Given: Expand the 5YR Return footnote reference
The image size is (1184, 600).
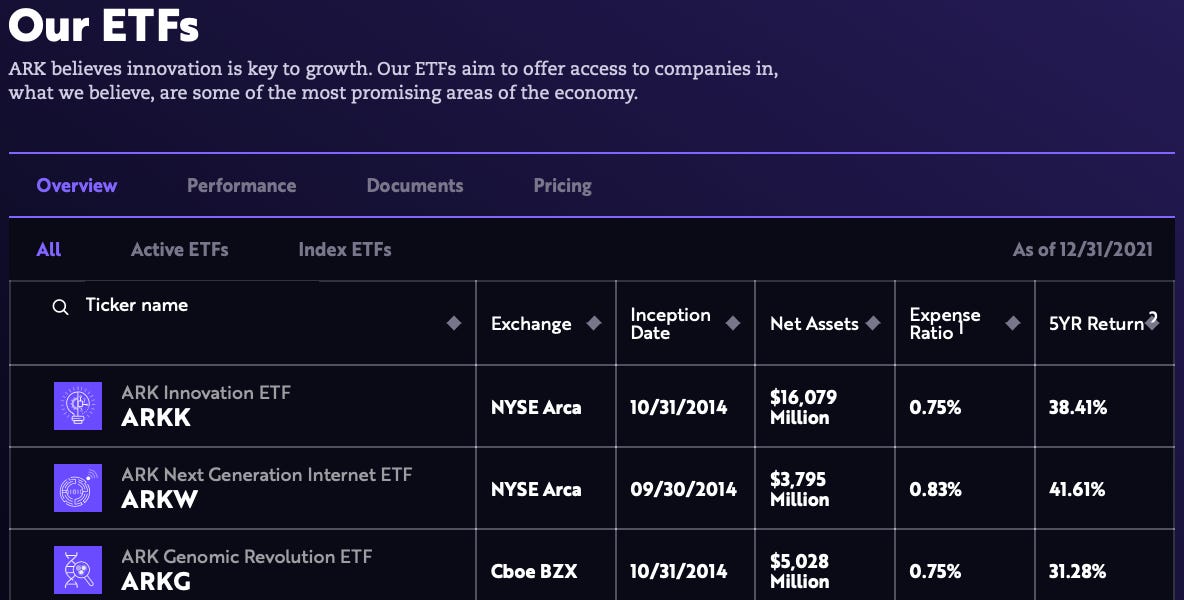Looking at the screenshot, I should (x=1153, y=316).
